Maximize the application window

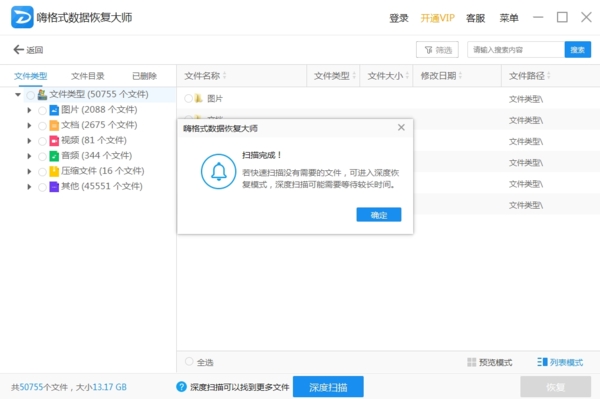click(x=562, y=17)
